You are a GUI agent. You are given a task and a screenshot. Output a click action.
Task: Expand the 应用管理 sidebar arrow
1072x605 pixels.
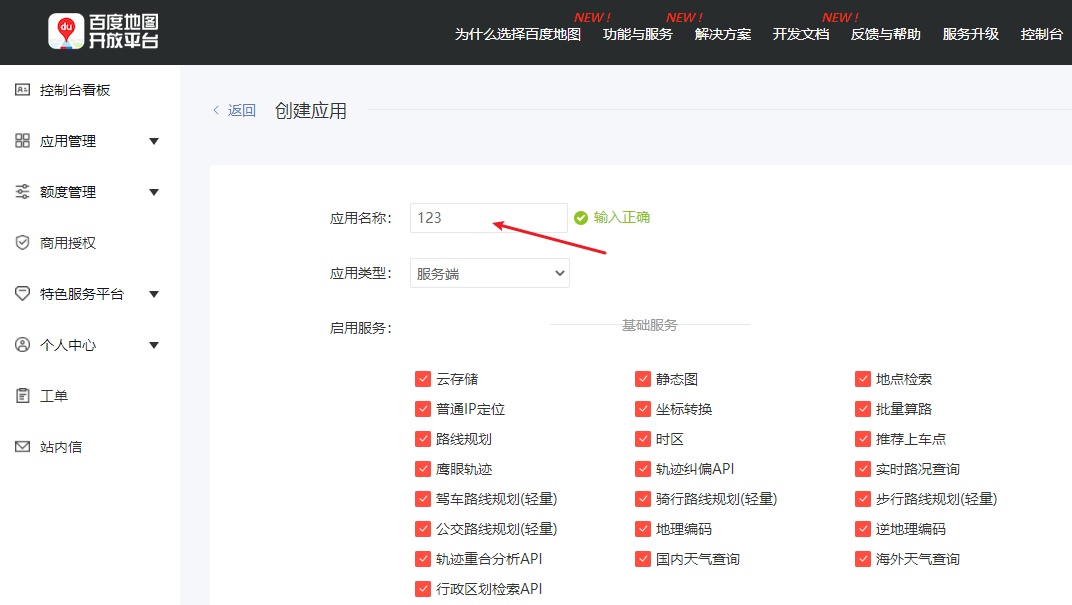154,142
